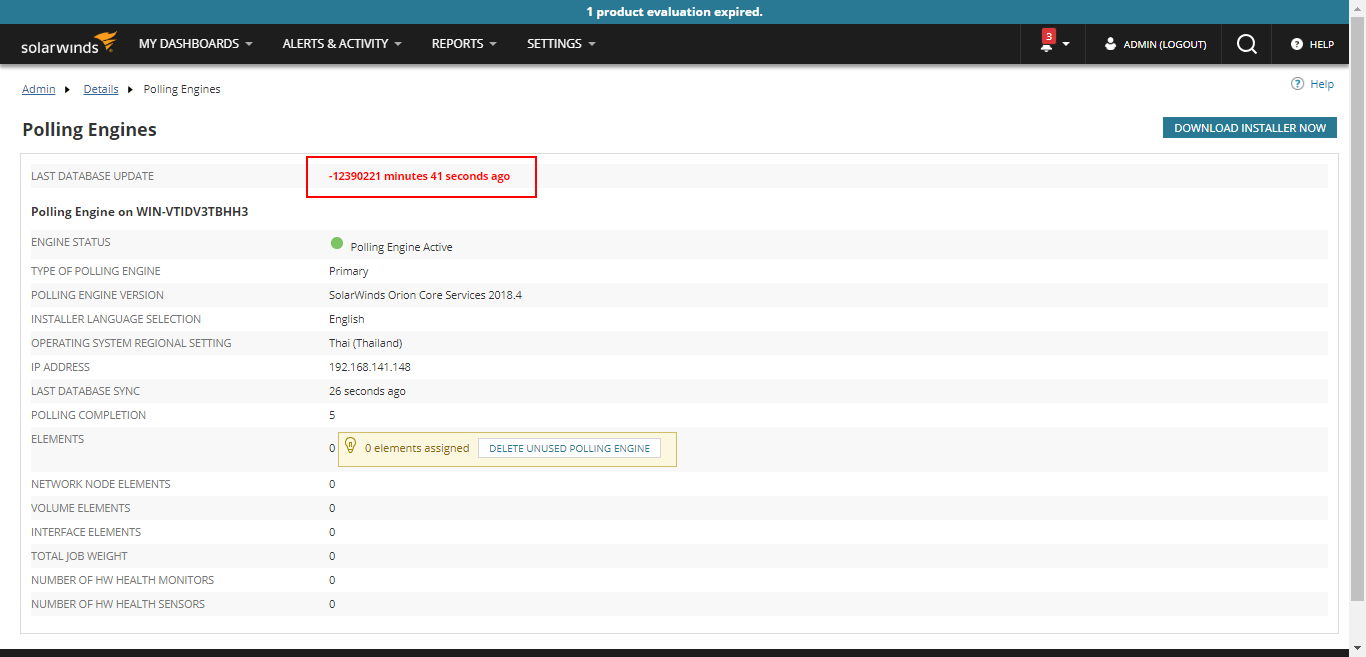Click the Primary engine type value
Viewport: 1366px width, 657px height.
[x=348, y=271]
